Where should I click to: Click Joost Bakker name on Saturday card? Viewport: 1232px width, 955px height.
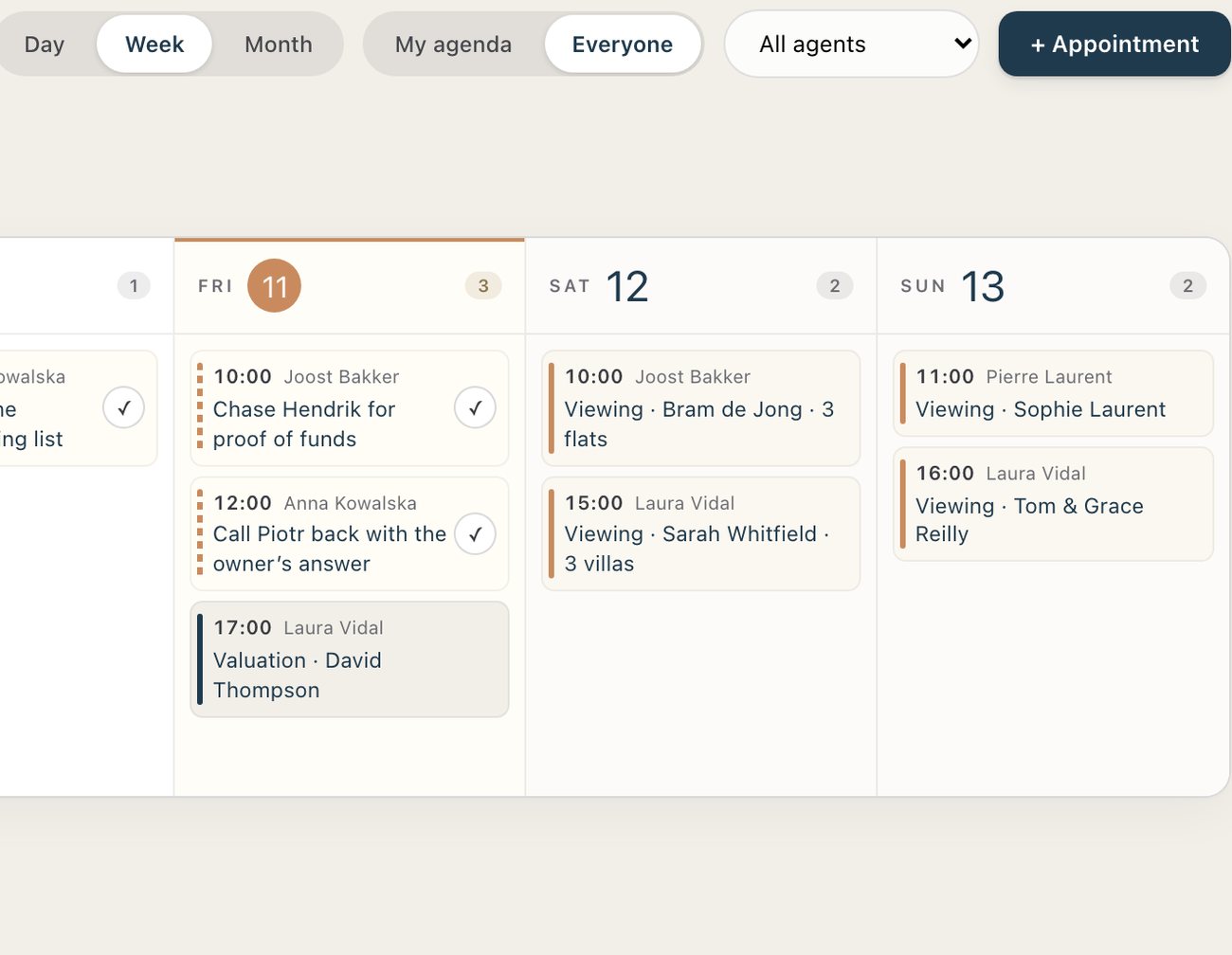pos(693,377)
